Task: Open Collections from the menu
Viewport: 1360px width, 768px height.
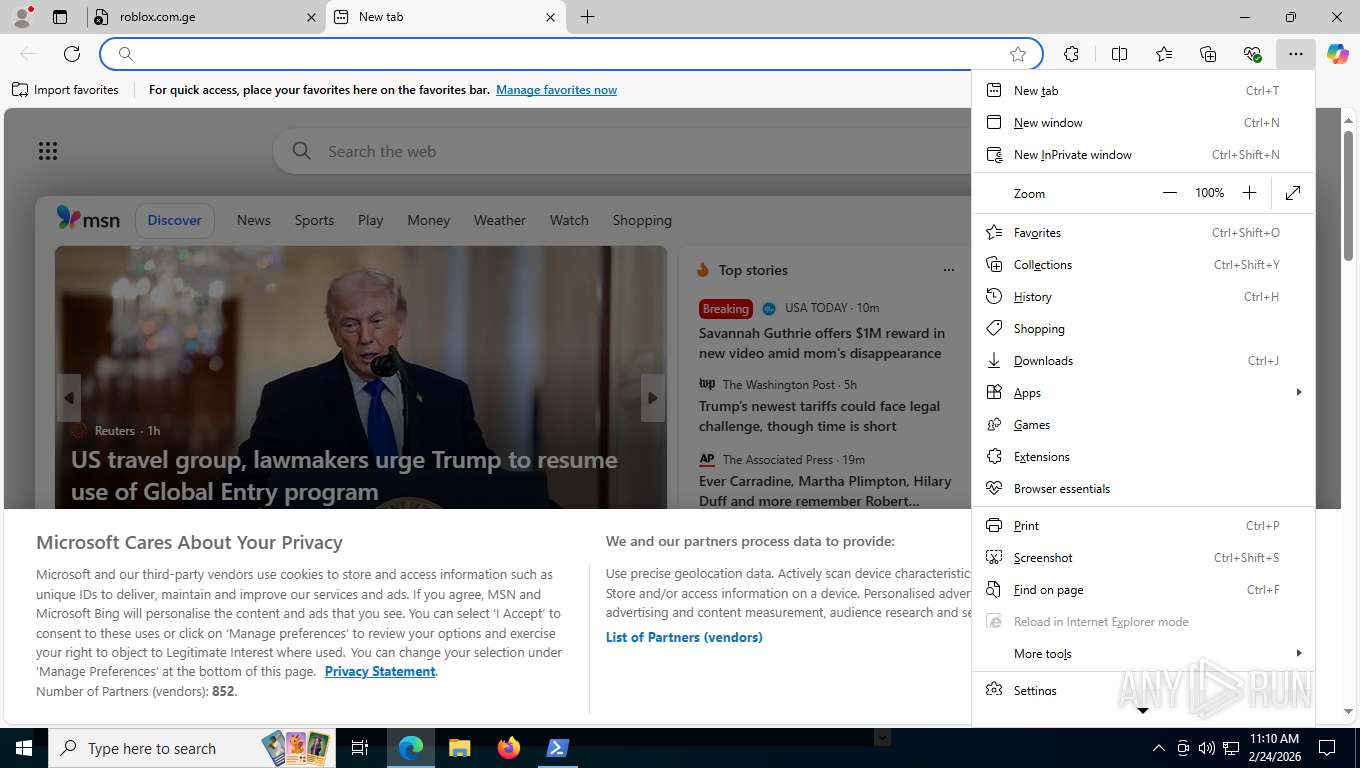Action: (x=1143, y=264)
